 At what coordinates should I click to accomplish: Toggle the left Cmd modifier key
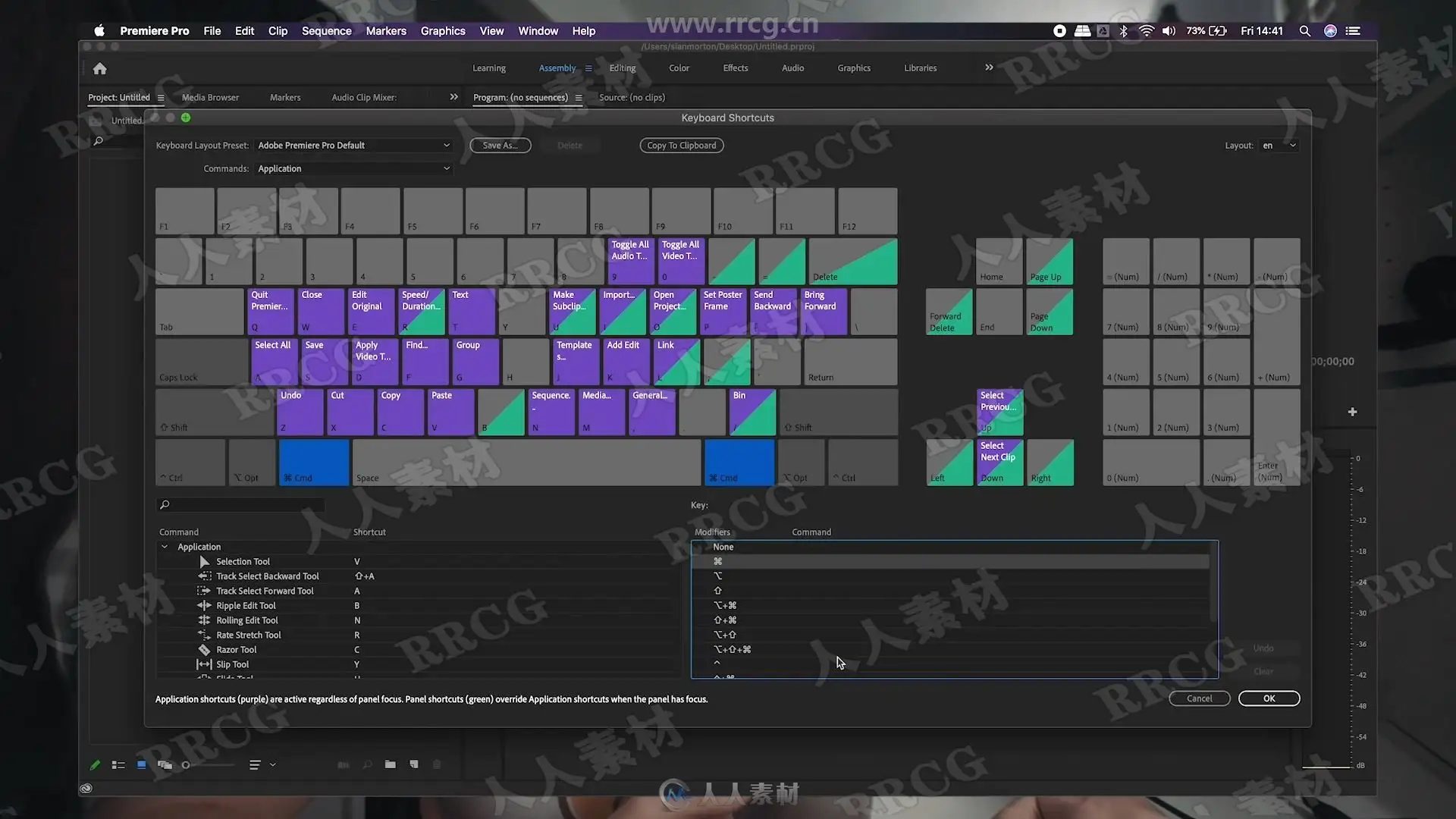coord(314,463)
